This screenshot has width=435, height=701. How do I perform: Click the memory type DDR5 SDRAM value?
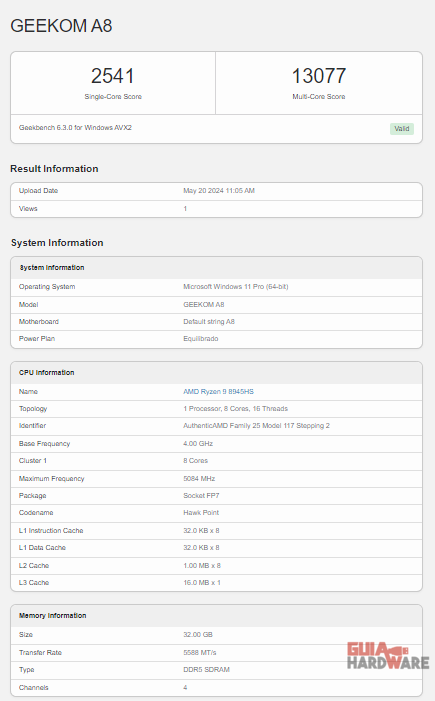click(x=207, y=670)
